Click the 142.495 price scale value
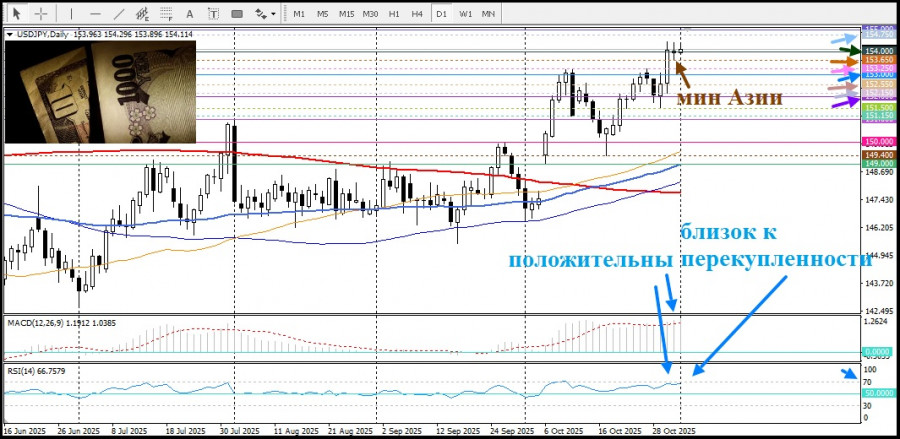 click(x=878, y=311)
